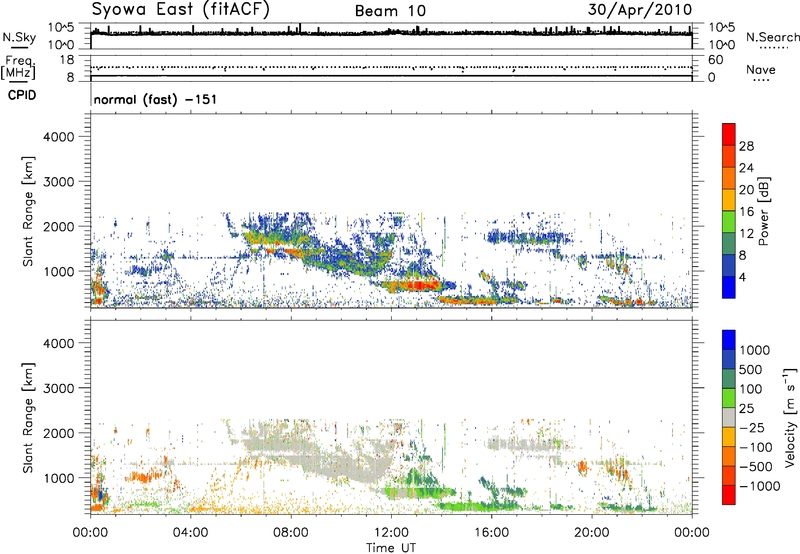Click the 'normal (fast) -151' mode text
Screen dimensions: 800x554
155,99
